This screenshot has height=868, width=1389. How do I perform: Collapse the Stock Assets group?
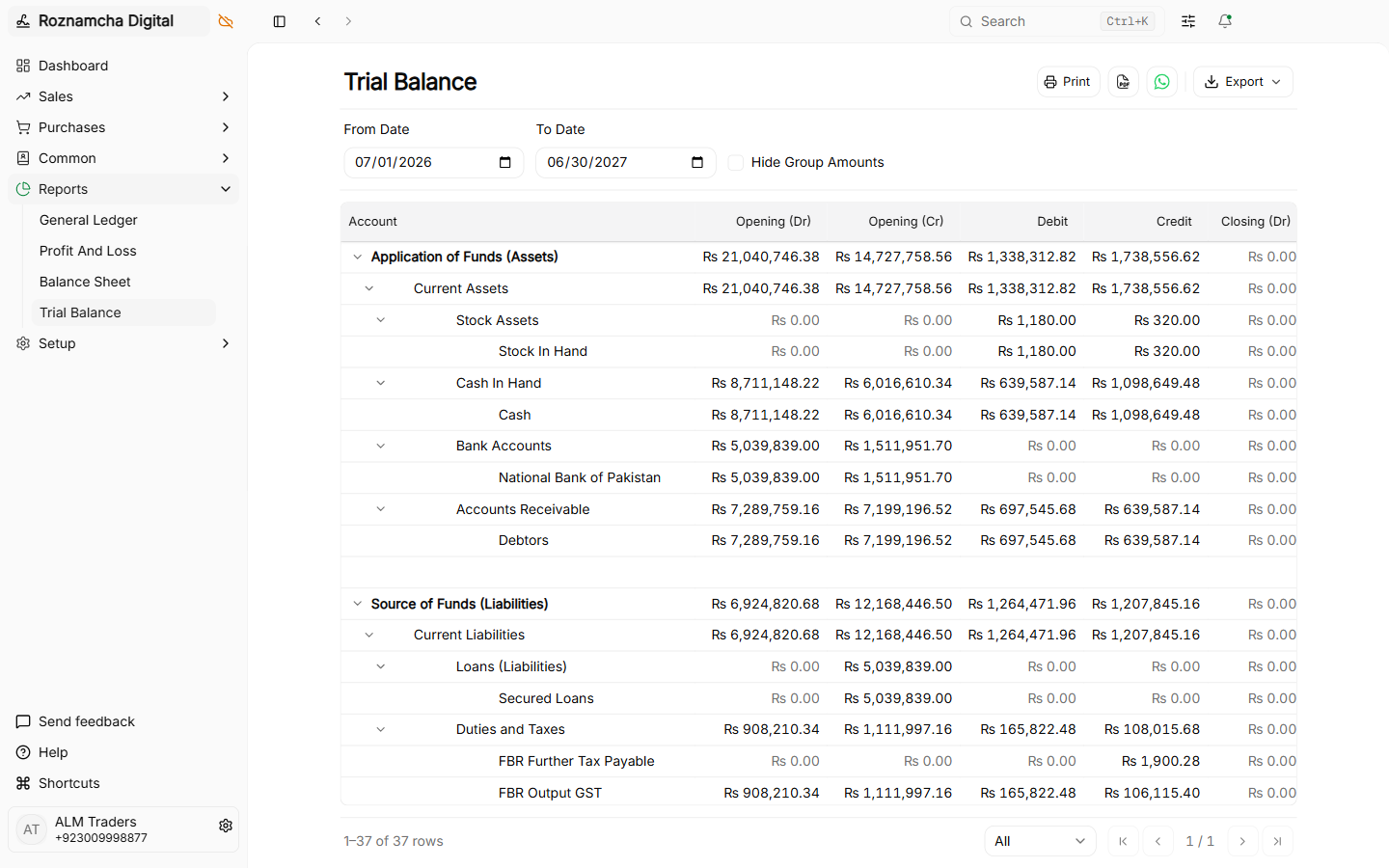381,320
